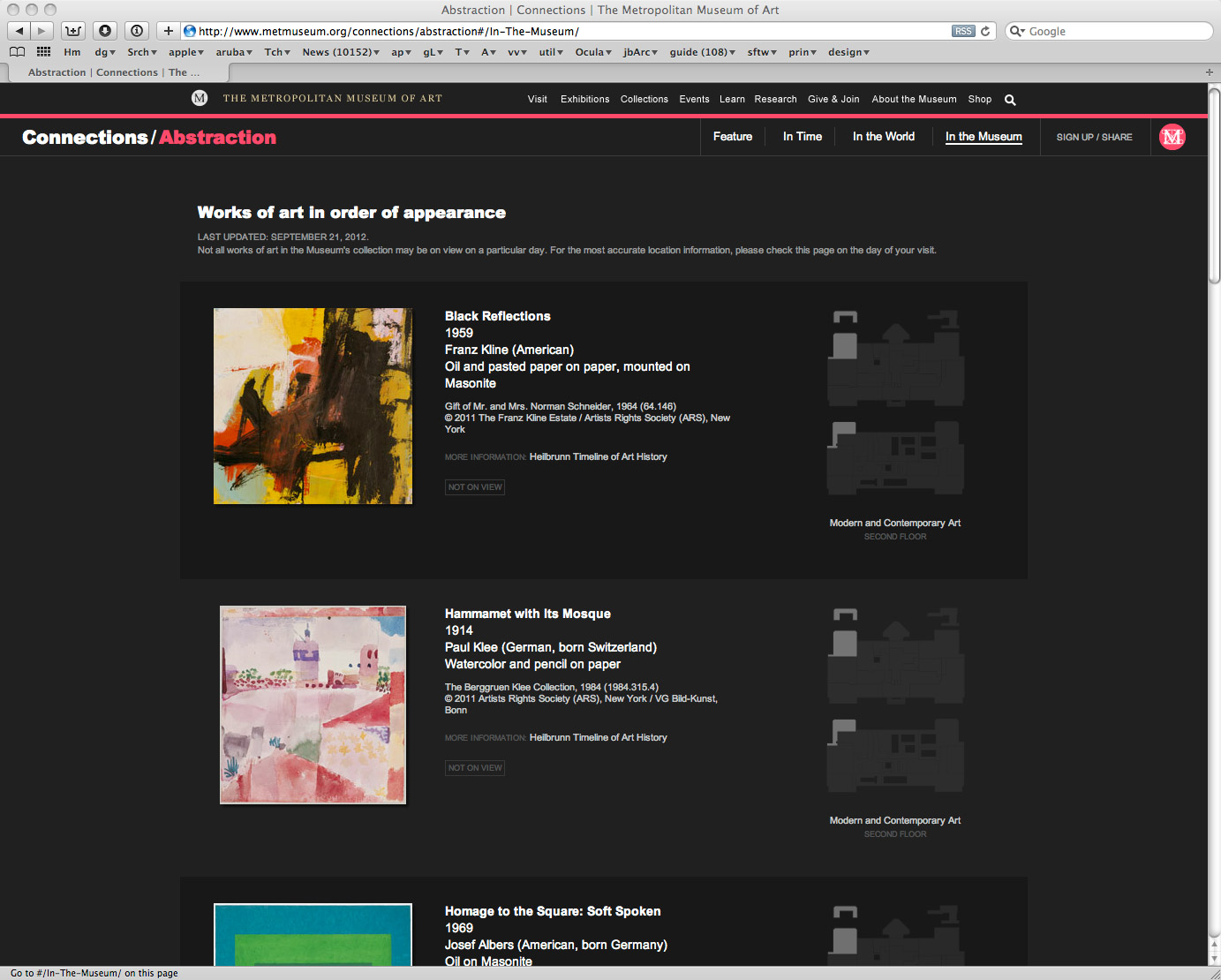Image resolution: width=1221 pixels, height=980 pixels.
Task: Open the aruba bookmarks folder dropdown
Action: [234, 52]
